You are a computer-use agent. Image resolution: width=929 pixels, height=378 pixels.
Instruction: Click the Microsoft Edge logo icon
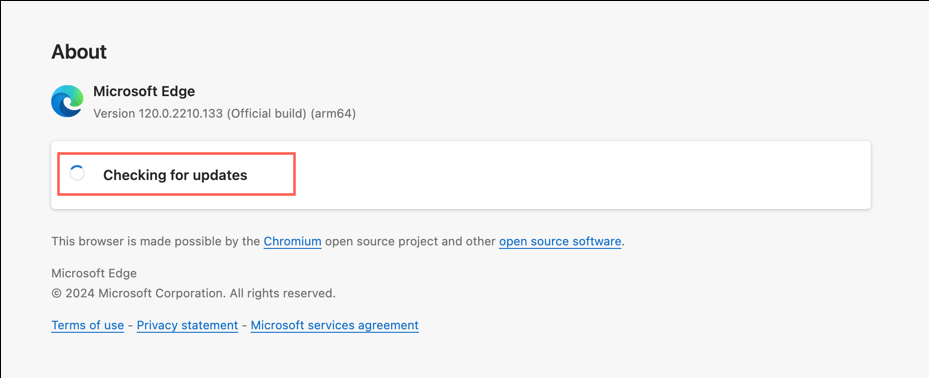point(67,101)
